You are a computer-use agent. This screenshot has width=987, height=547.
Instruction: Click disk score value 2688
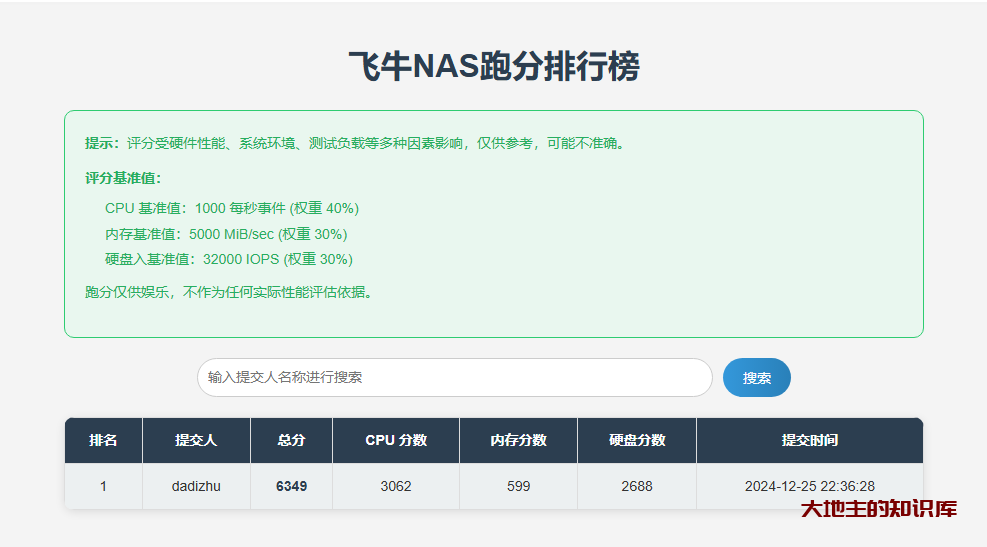click(x=637, y=486)
